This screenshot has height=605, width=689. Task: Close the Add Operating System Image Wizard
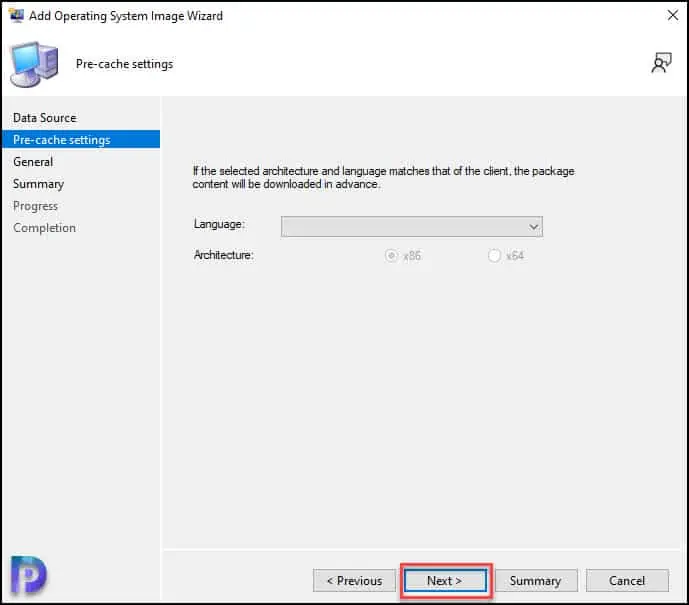672,15
